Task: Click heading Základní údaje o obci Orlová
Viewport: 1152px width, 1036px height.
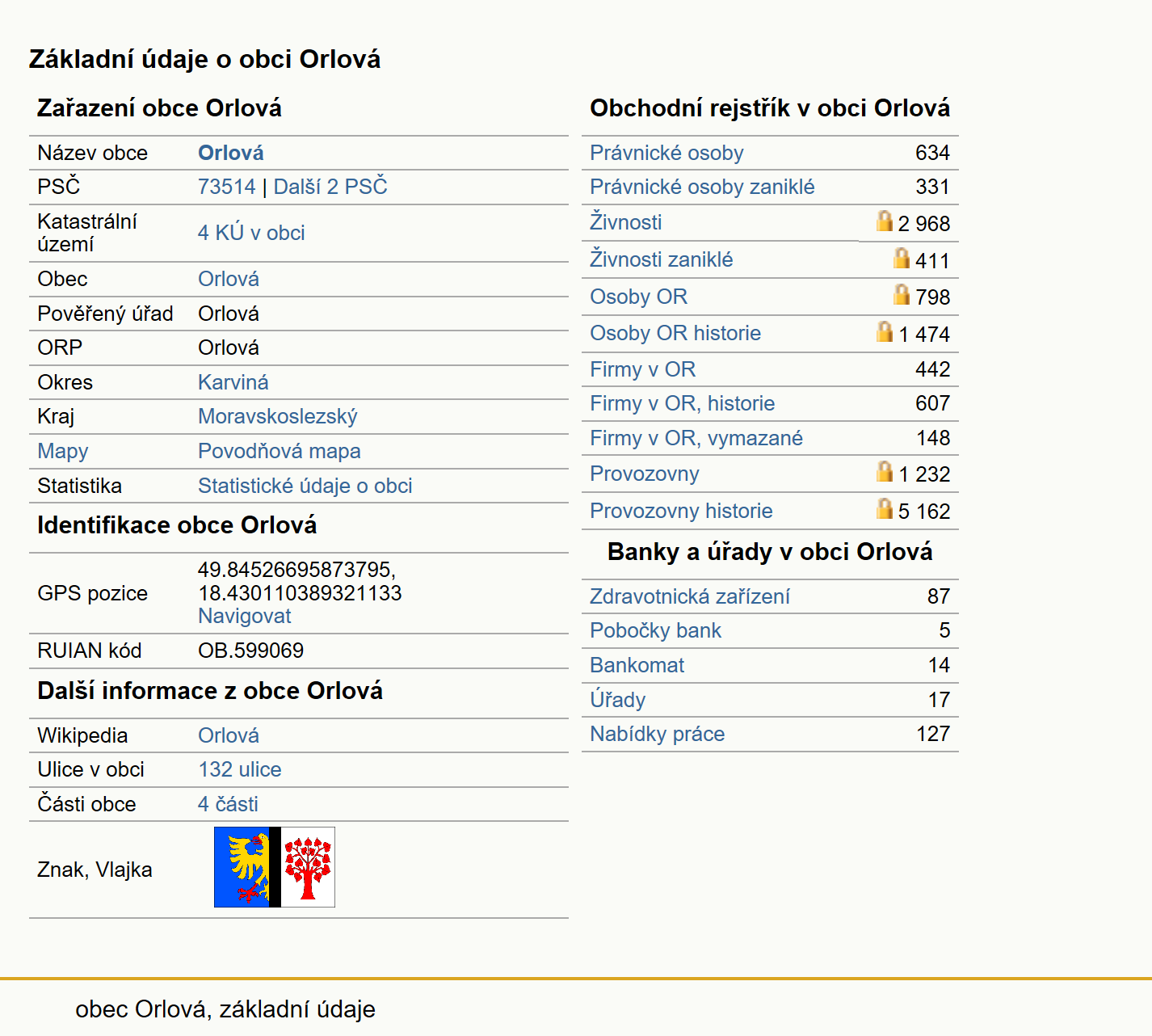Action: click(204, 59)
